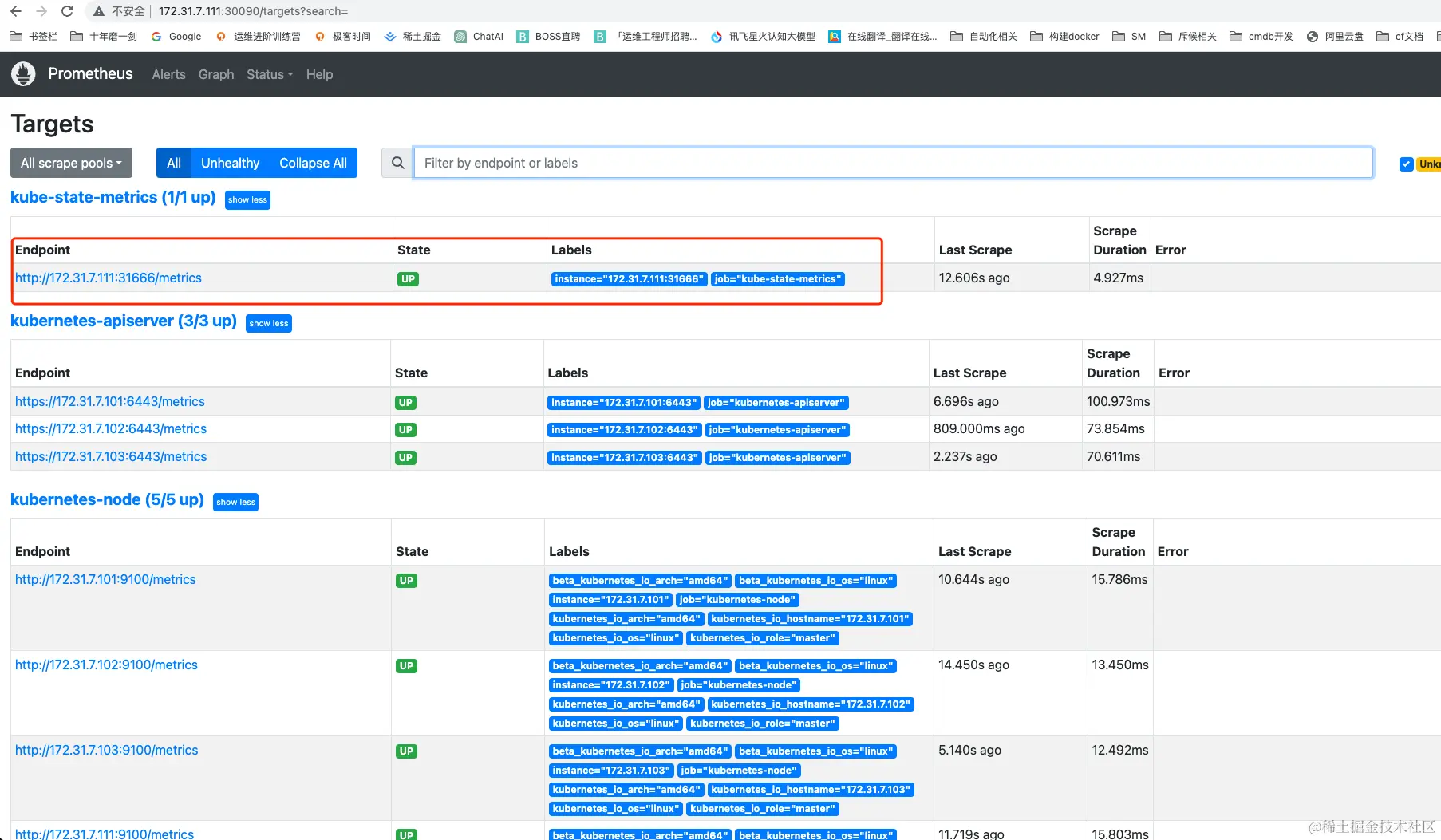Show only Unhealthy targets
The height and width of the screenshot is (840, 1441).
(x=231, y=163)
